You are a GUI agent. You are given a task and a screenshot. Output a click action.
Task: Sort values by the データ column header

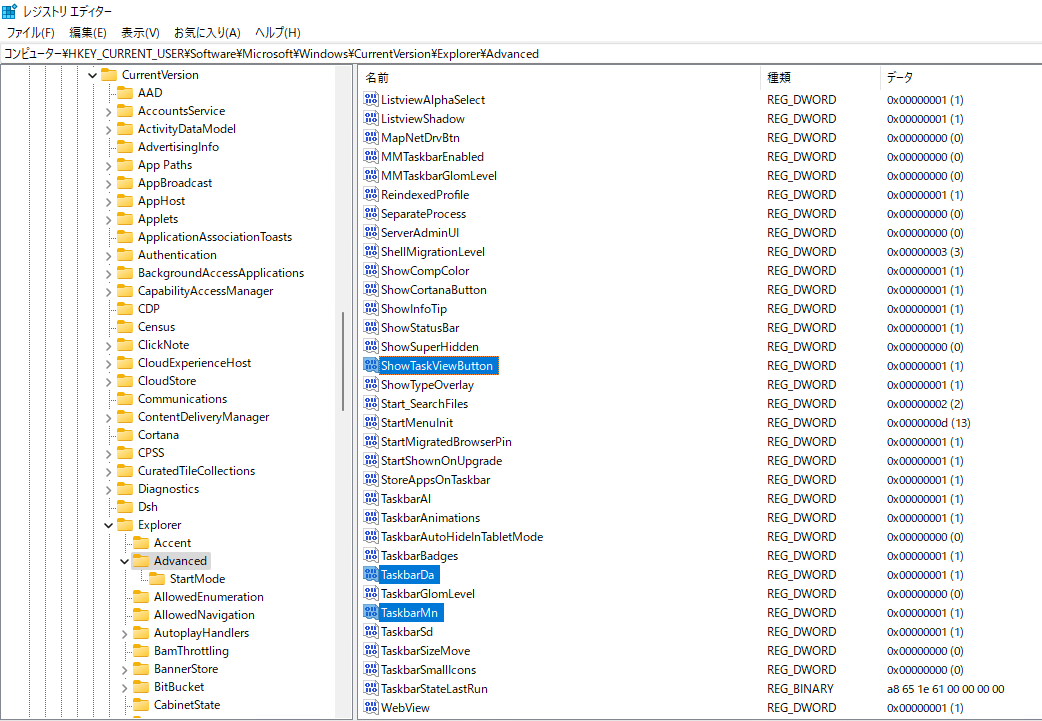960,78
